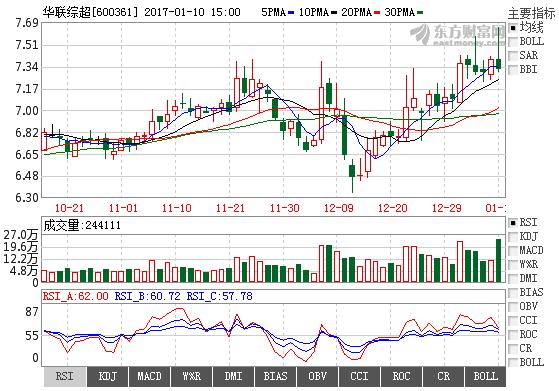Select the BOLL sub-indicator radio in right list
559x391 pixels.
(513, 362)
